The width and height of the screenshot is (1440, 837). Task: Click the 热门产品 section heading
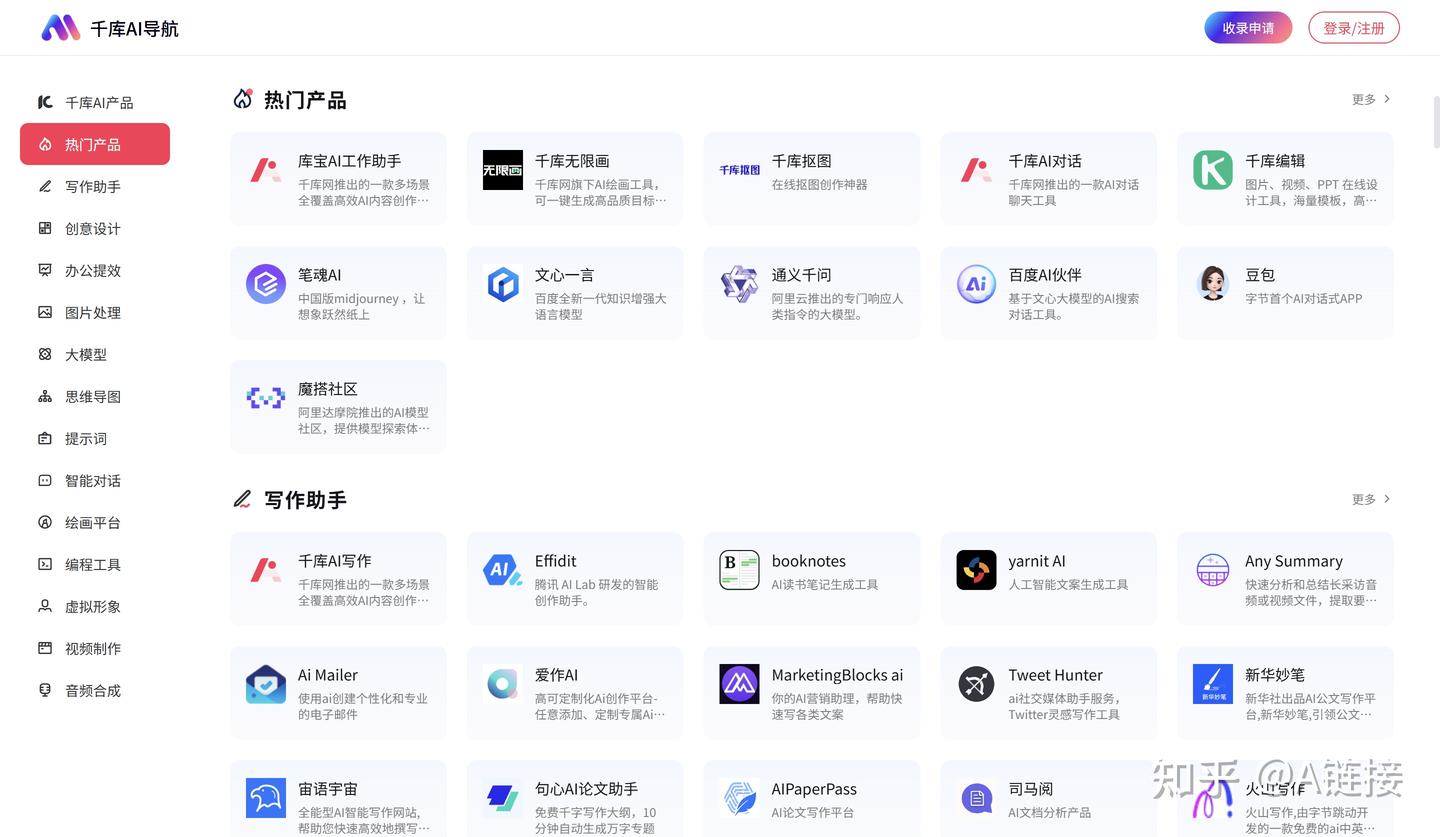coord(305,100)
